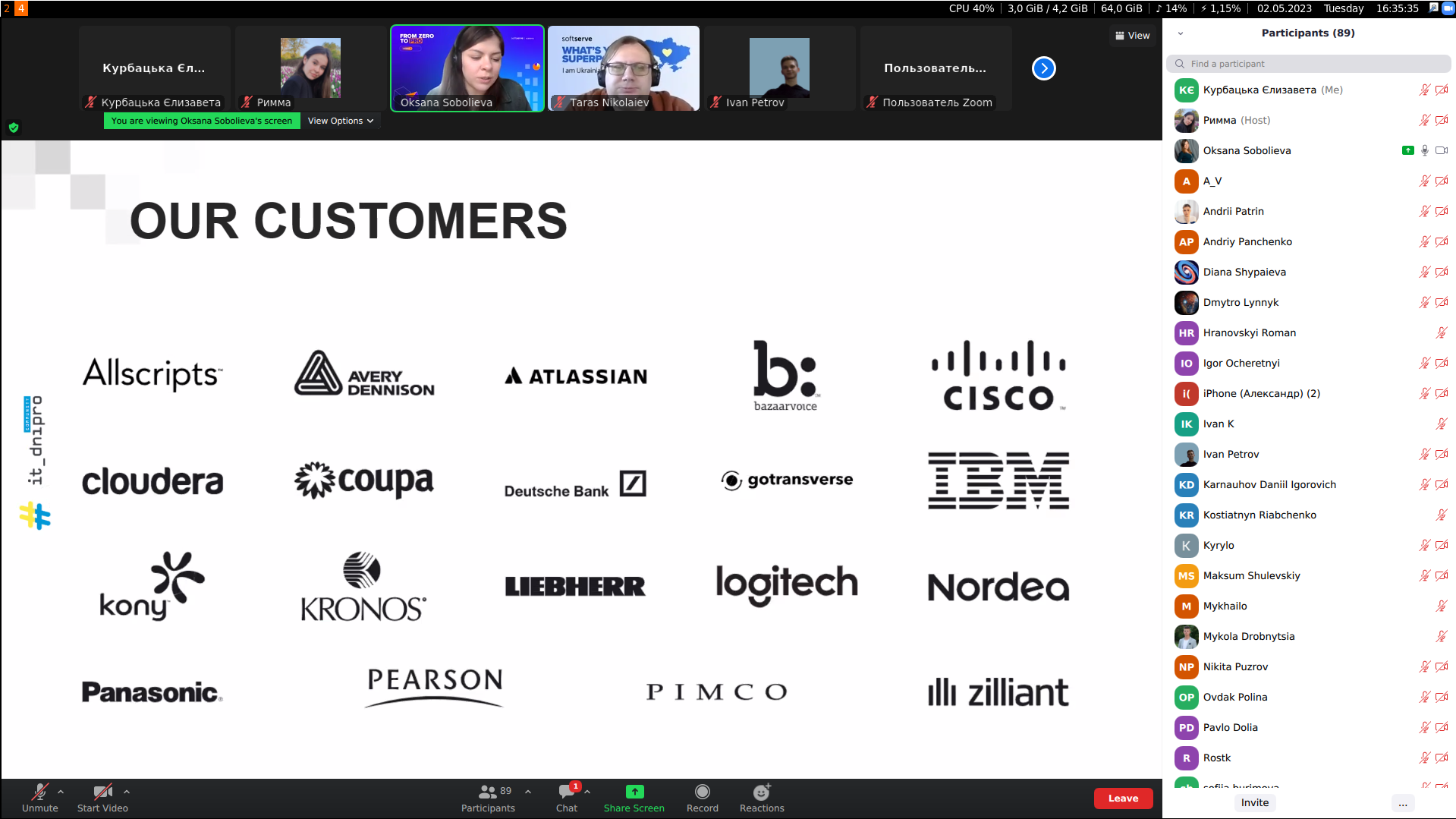Open the Reactions emoji icon

[x=762, y=792]
